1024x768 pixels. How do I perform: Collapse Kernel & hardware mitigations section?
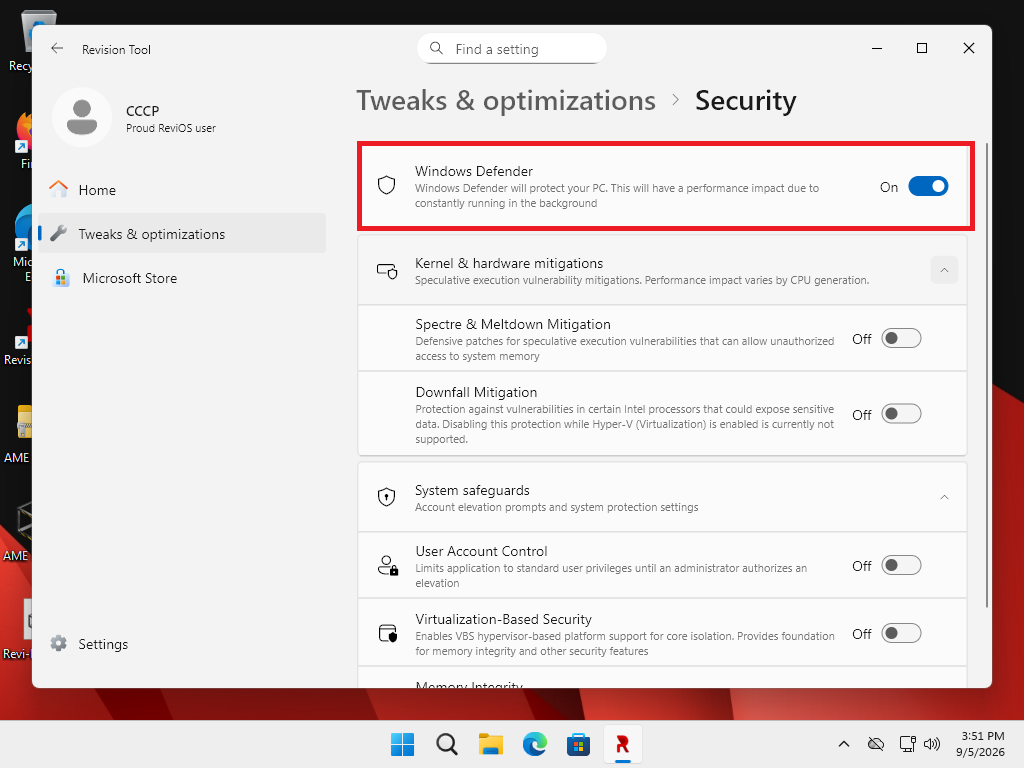pyautogui.click(x=944, y=270)
